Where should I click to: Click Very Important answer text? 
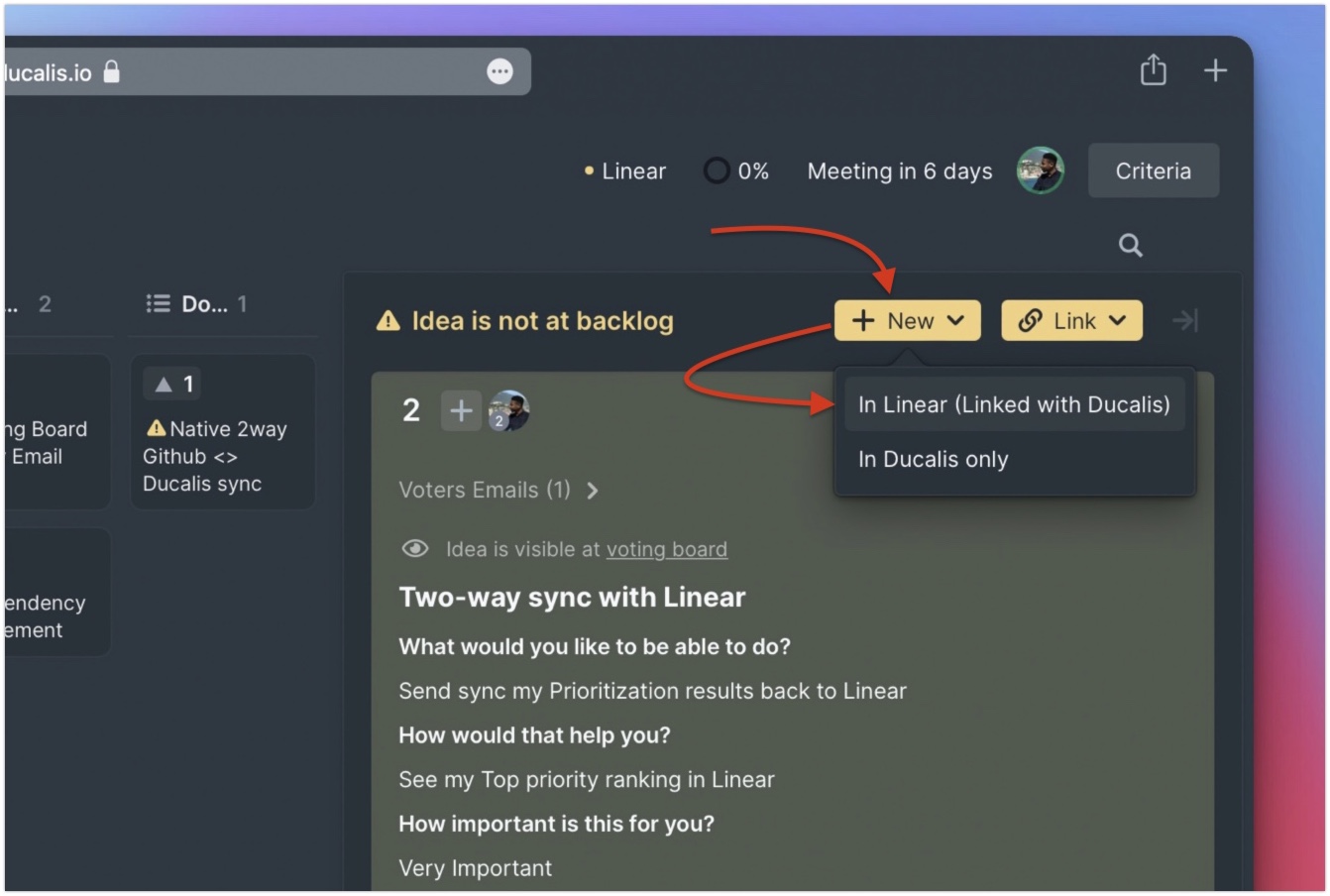coord(475,868)
